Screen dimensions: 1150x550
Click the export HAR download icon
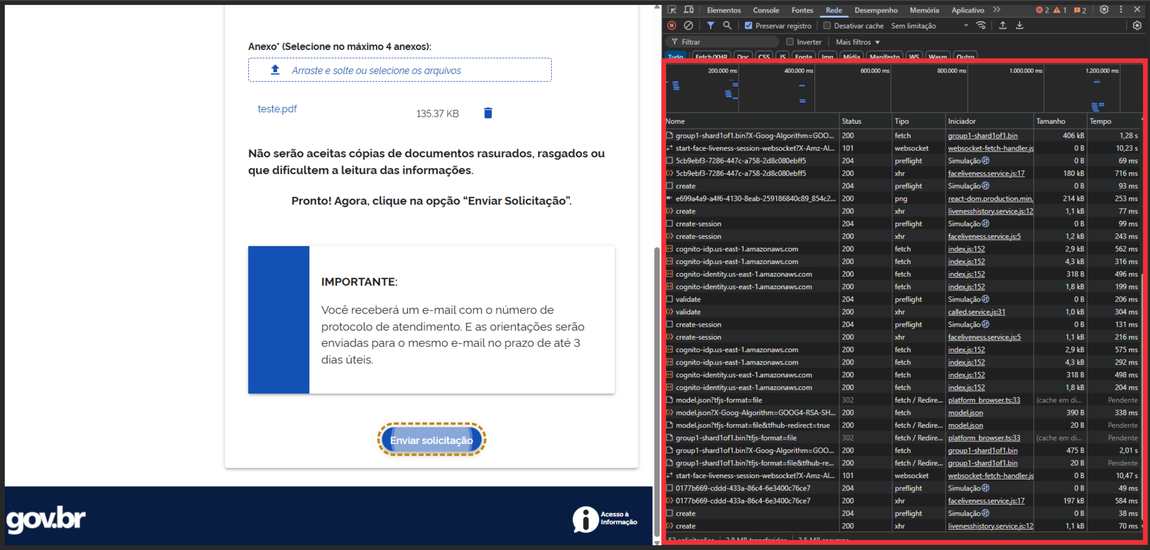[1019, 26]
